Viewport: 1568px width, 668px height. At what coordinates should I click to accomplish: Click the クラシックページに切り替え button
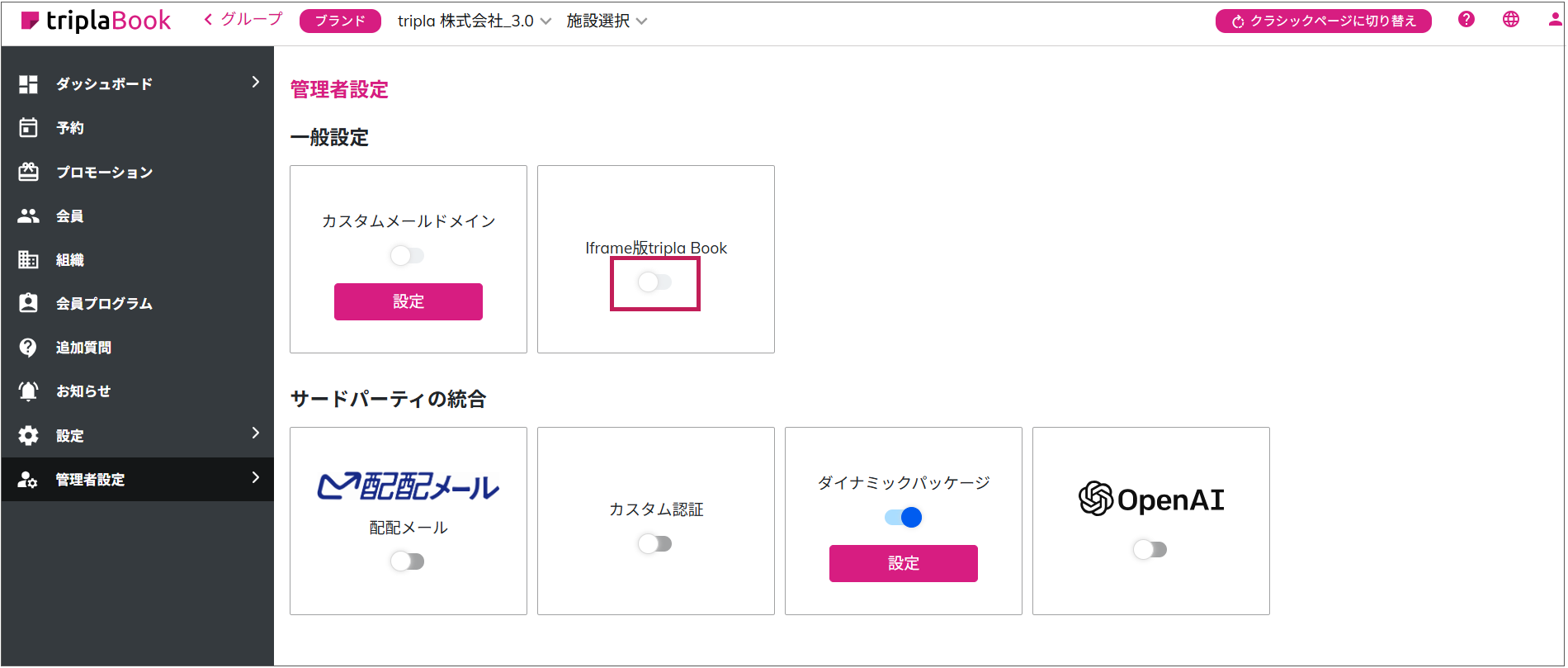(x=1323, y=21)
